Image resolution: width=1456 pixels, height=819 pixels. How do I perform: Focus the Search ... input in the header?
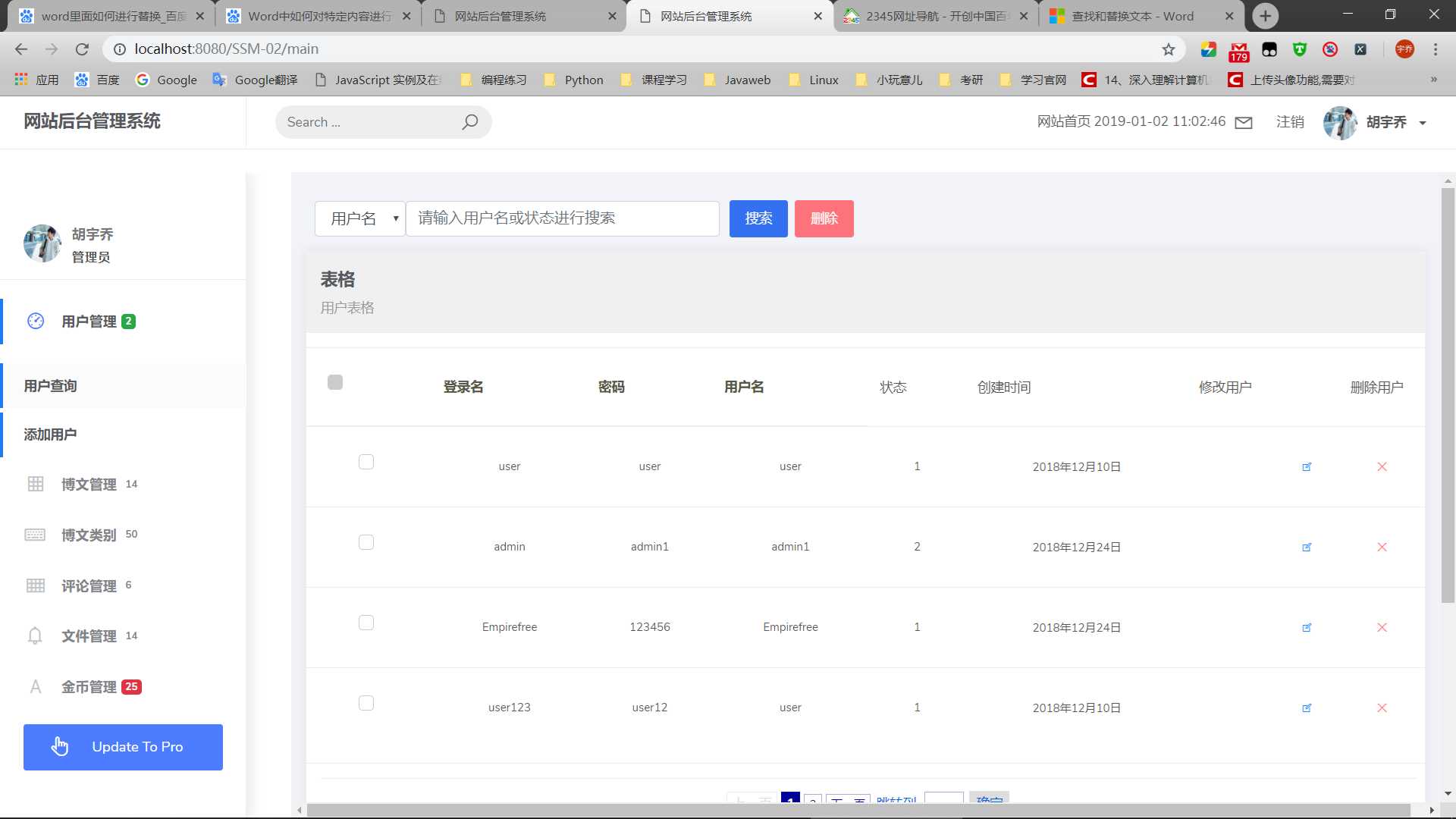pos(368,122)
